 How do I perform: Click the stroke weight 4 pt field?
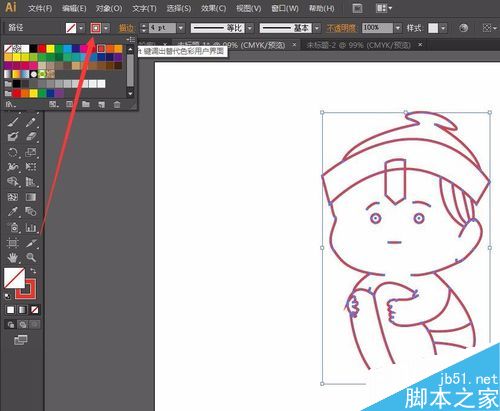click(162, 28)
